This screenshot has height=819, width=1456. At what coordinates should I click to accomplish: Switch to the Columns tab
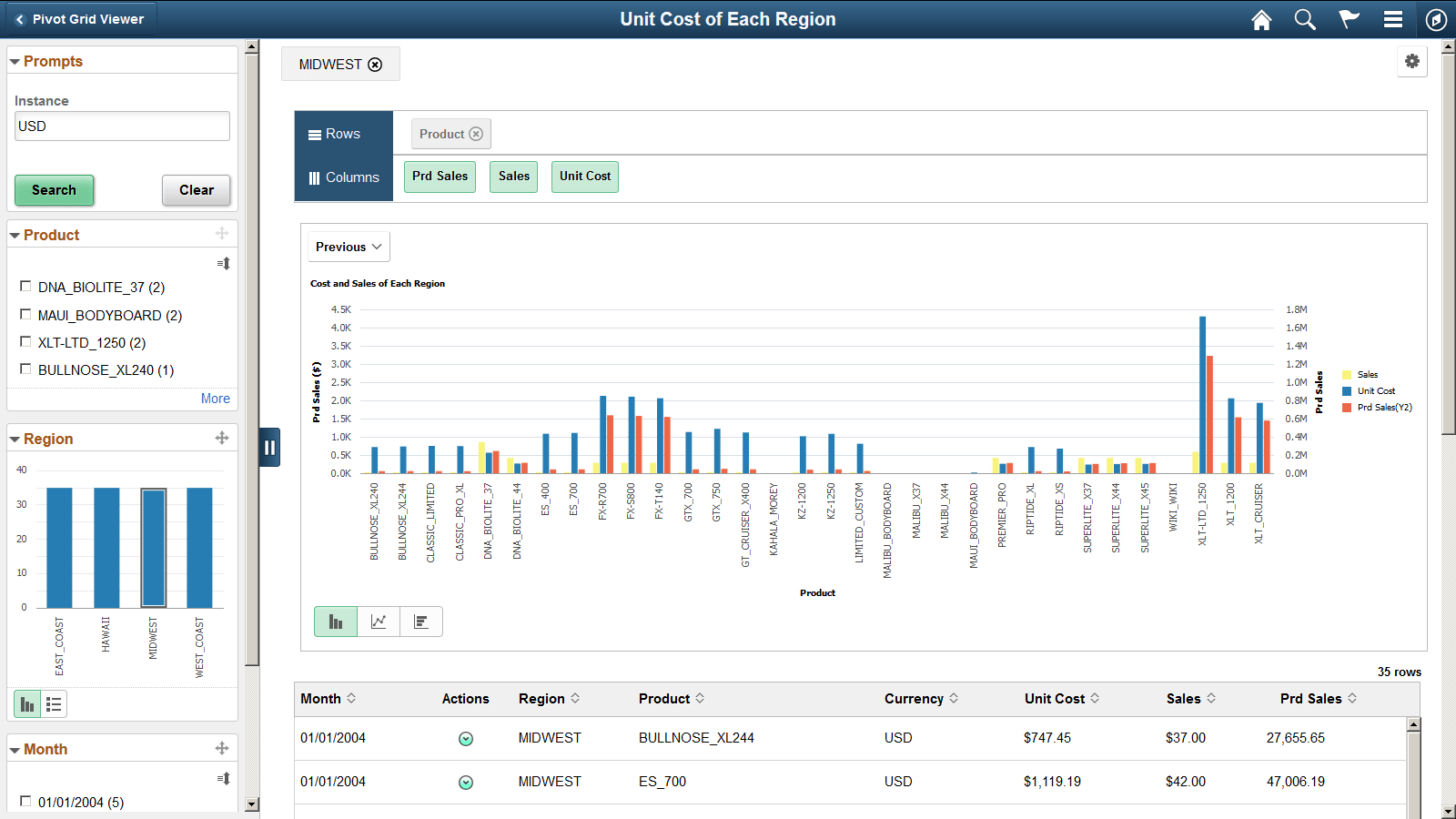click(x=343, y=177)
